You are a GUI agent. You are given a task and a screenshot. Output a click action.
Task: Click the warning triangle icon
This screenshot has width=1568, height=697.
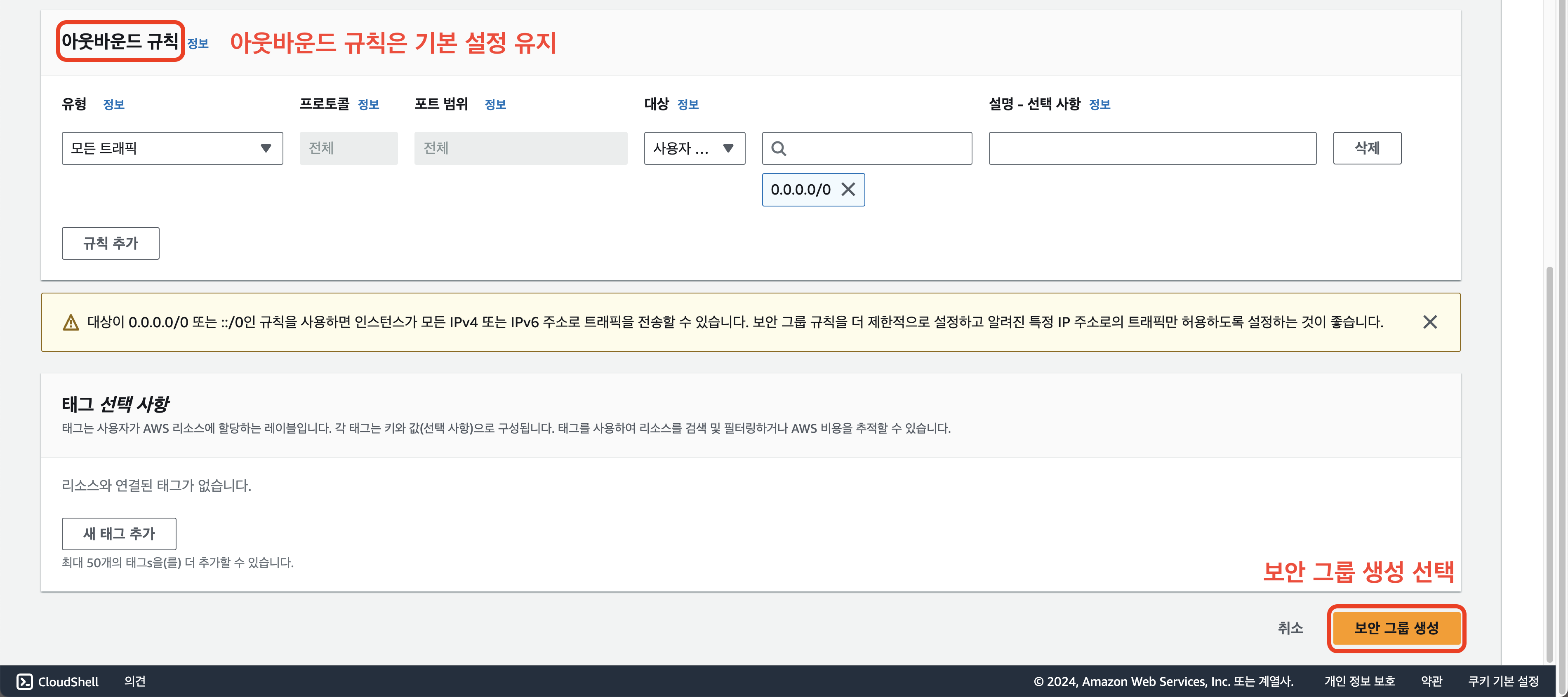[x=71, y=322]
